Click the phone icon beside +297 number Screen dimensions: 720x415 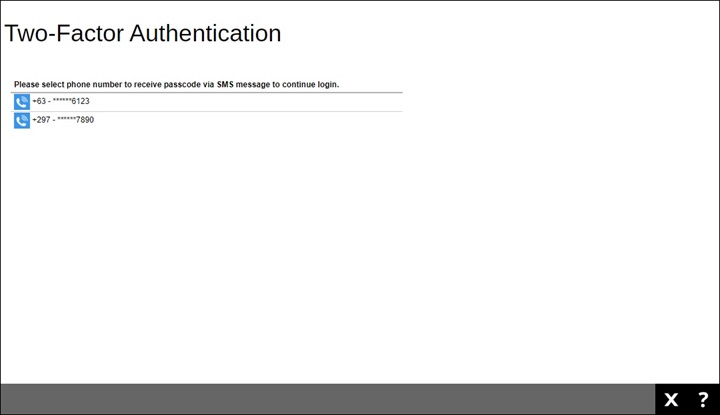point(22,120)
